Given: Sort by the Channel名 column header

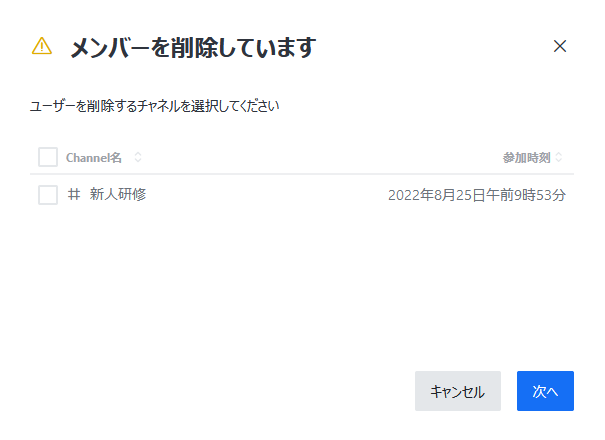Looking at the screenshot, I should click(94, 157).
